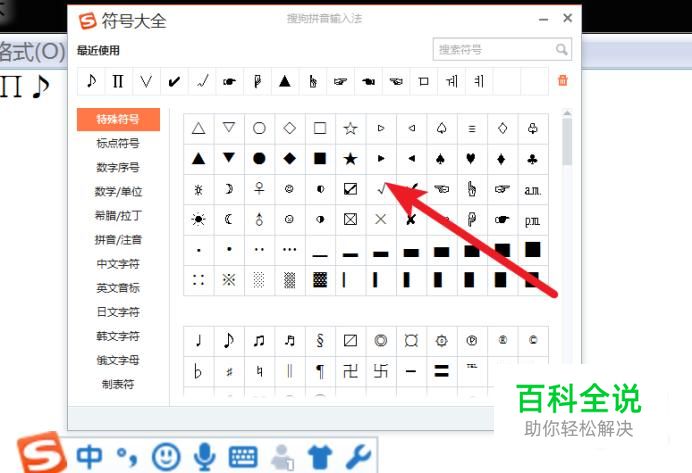The width and height of the screenshot is (692, 473).
Task: Toggle the punctuation mode button
Action: [127, 457]
